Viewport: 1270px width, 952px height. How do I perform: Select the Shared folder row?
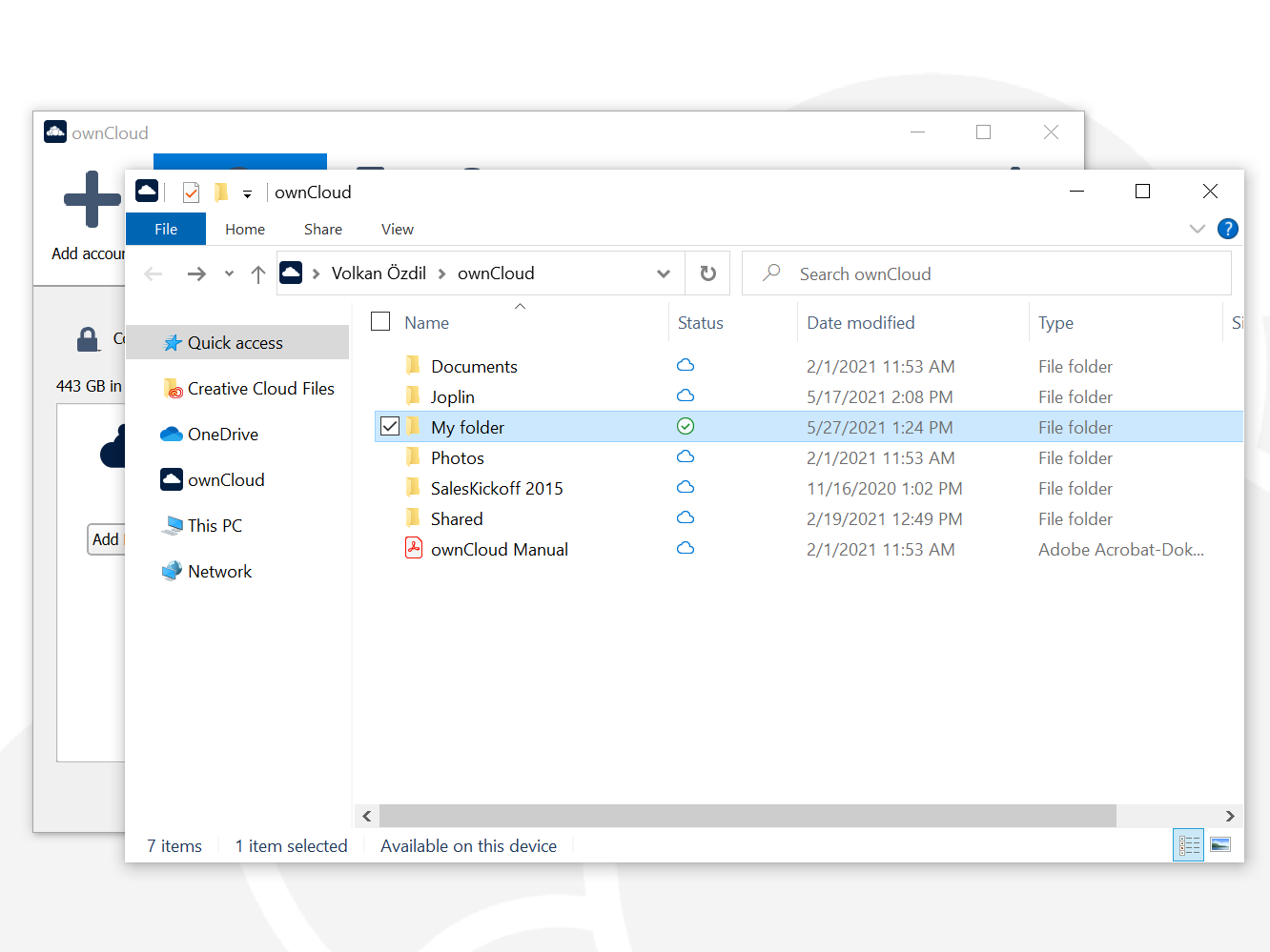point(809,518)
